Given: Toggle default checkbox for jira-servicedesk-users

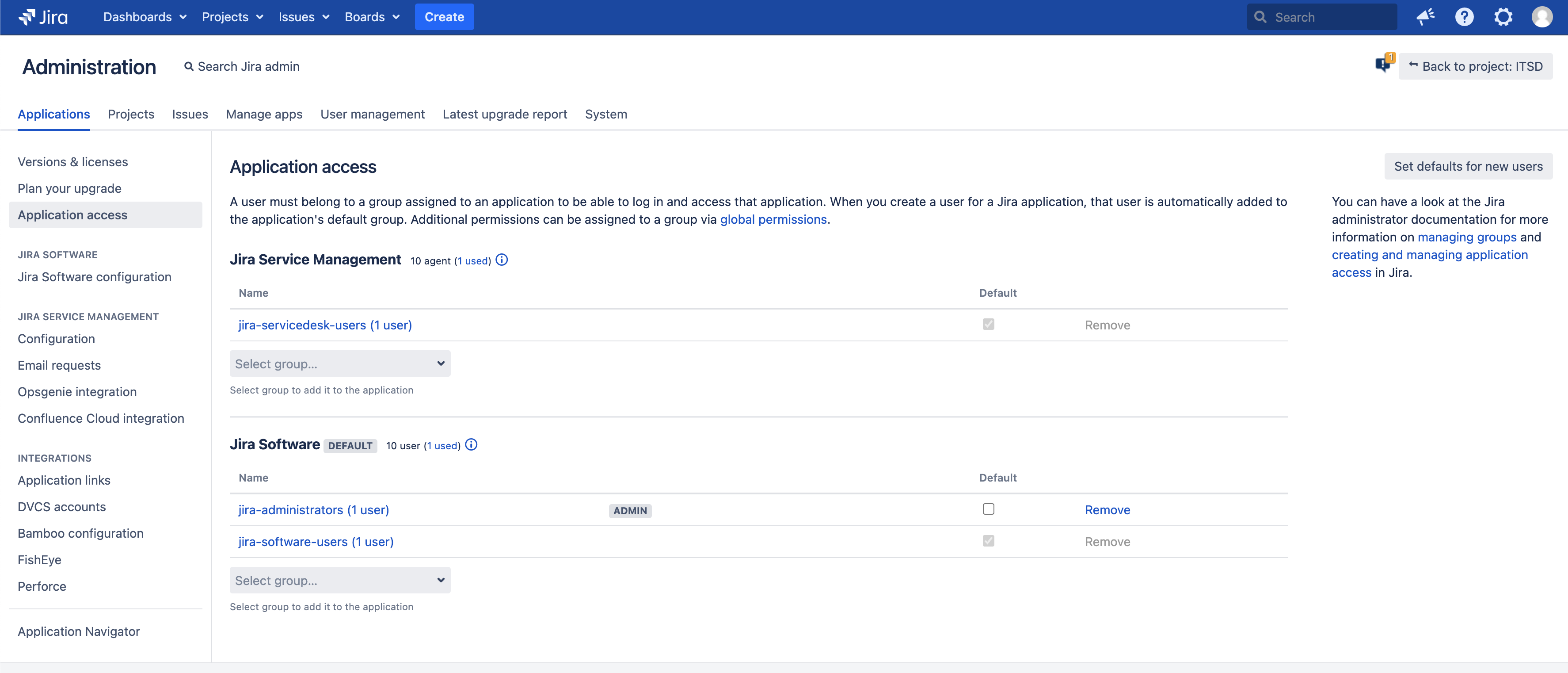Looking at the screenshot, I should pyautogui.click(x=989, y=325).
